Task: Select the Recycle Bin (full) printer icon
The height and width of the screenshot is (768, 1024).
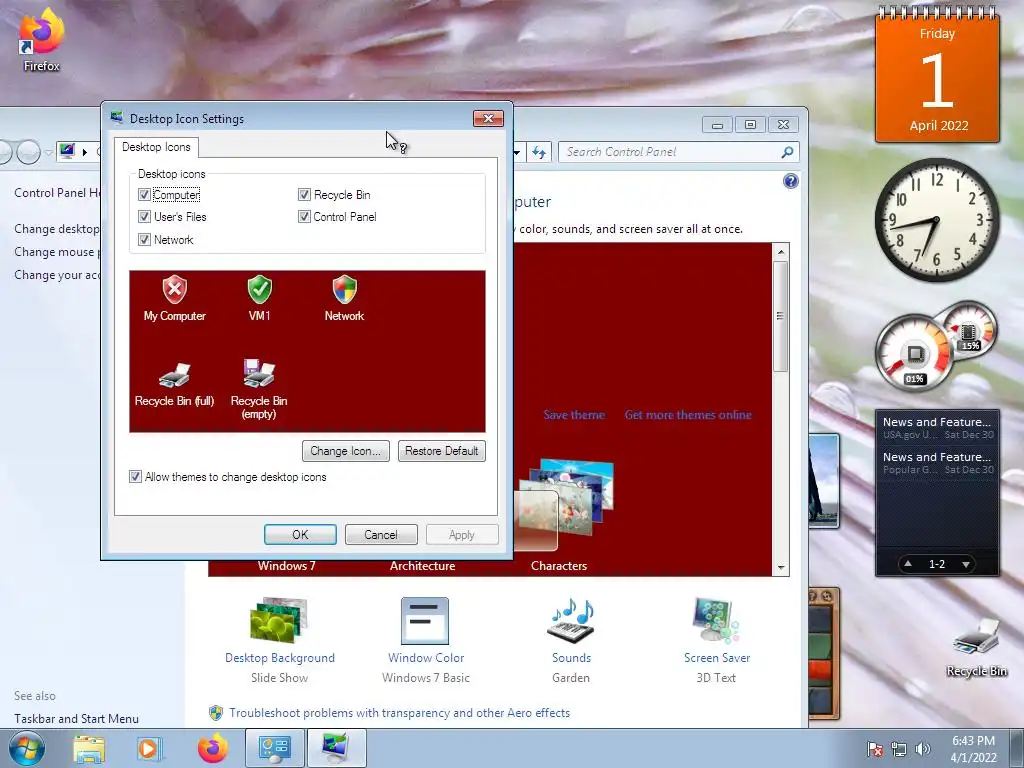Action: [174, 384]
